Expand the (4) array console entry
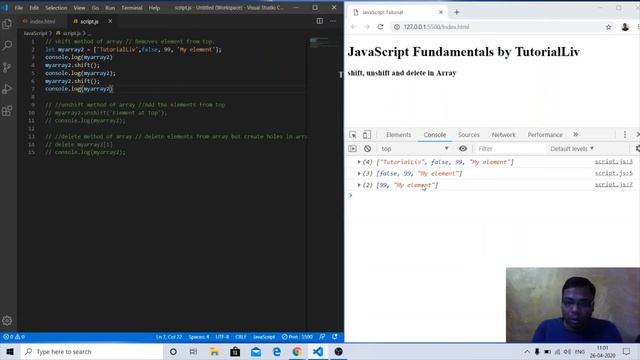Image resolution: width=640 pixels, height=360 pixels. [x=359, y=162]
